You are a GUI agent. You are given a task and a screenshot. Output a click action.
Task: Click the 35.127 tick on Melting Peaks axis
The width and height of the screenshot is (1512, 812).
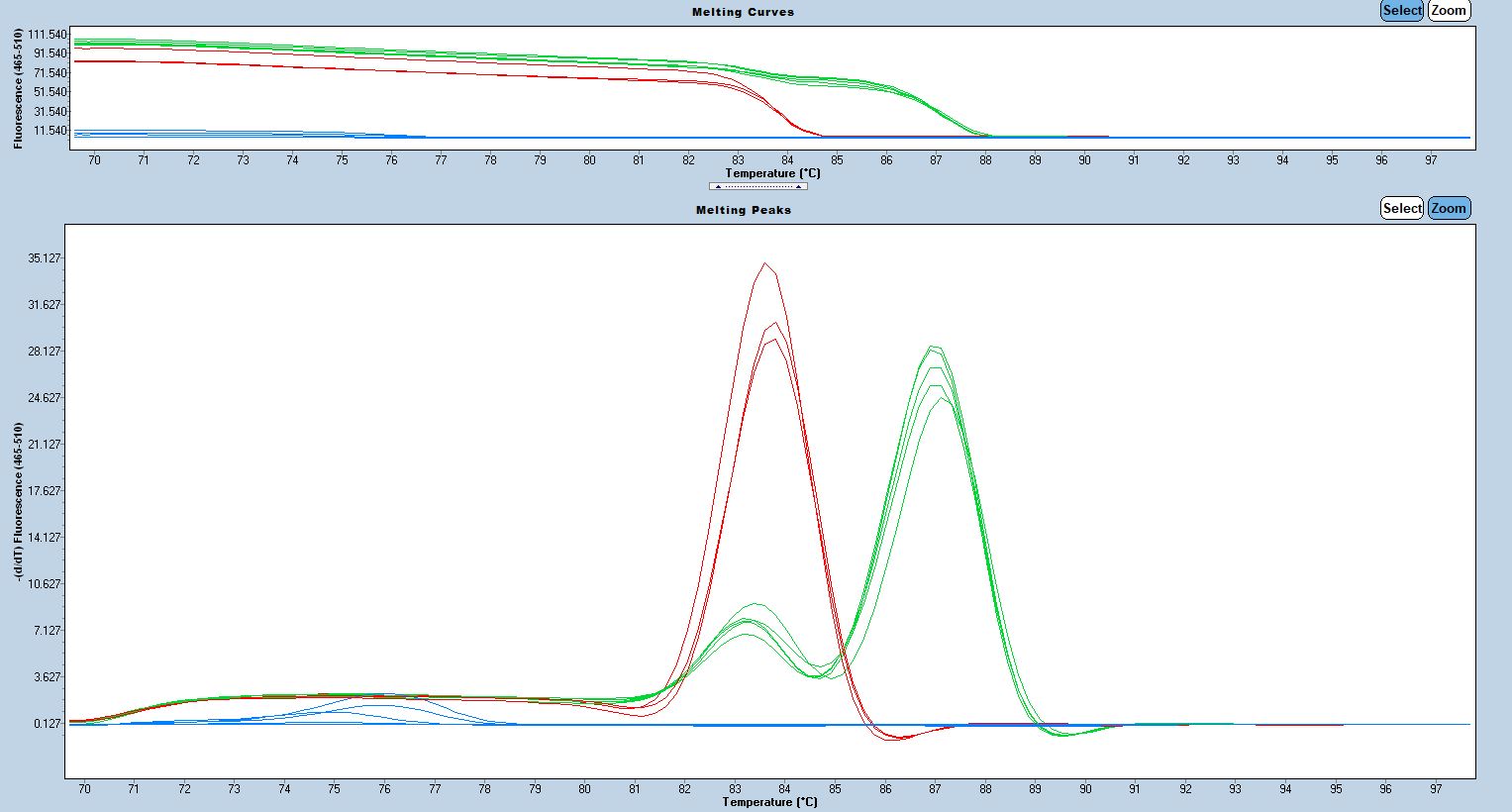click(45, 258)
